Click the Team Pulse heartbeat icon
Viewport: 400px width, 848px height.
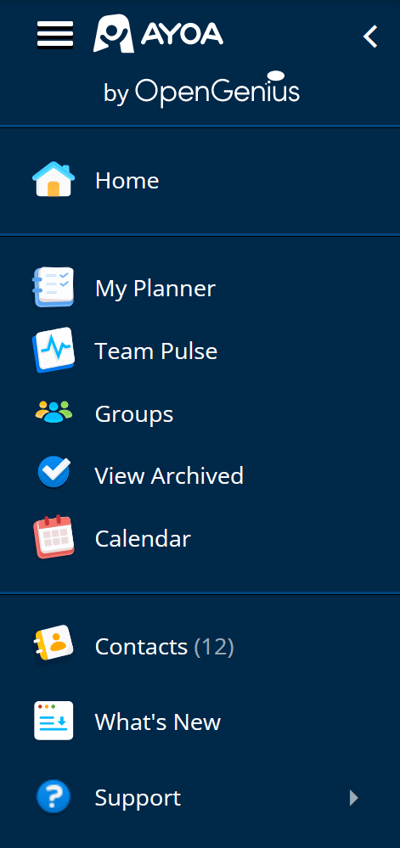click(54, 350)
